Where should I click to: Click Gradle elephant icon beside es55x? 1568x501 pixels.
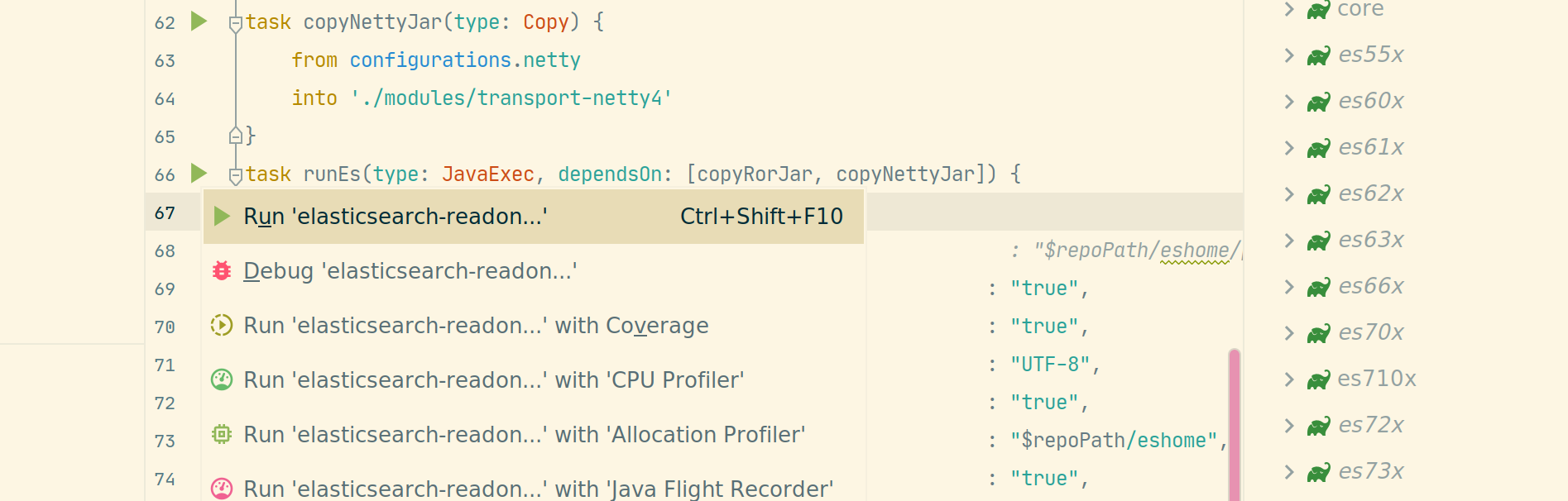pos(1318,56)
